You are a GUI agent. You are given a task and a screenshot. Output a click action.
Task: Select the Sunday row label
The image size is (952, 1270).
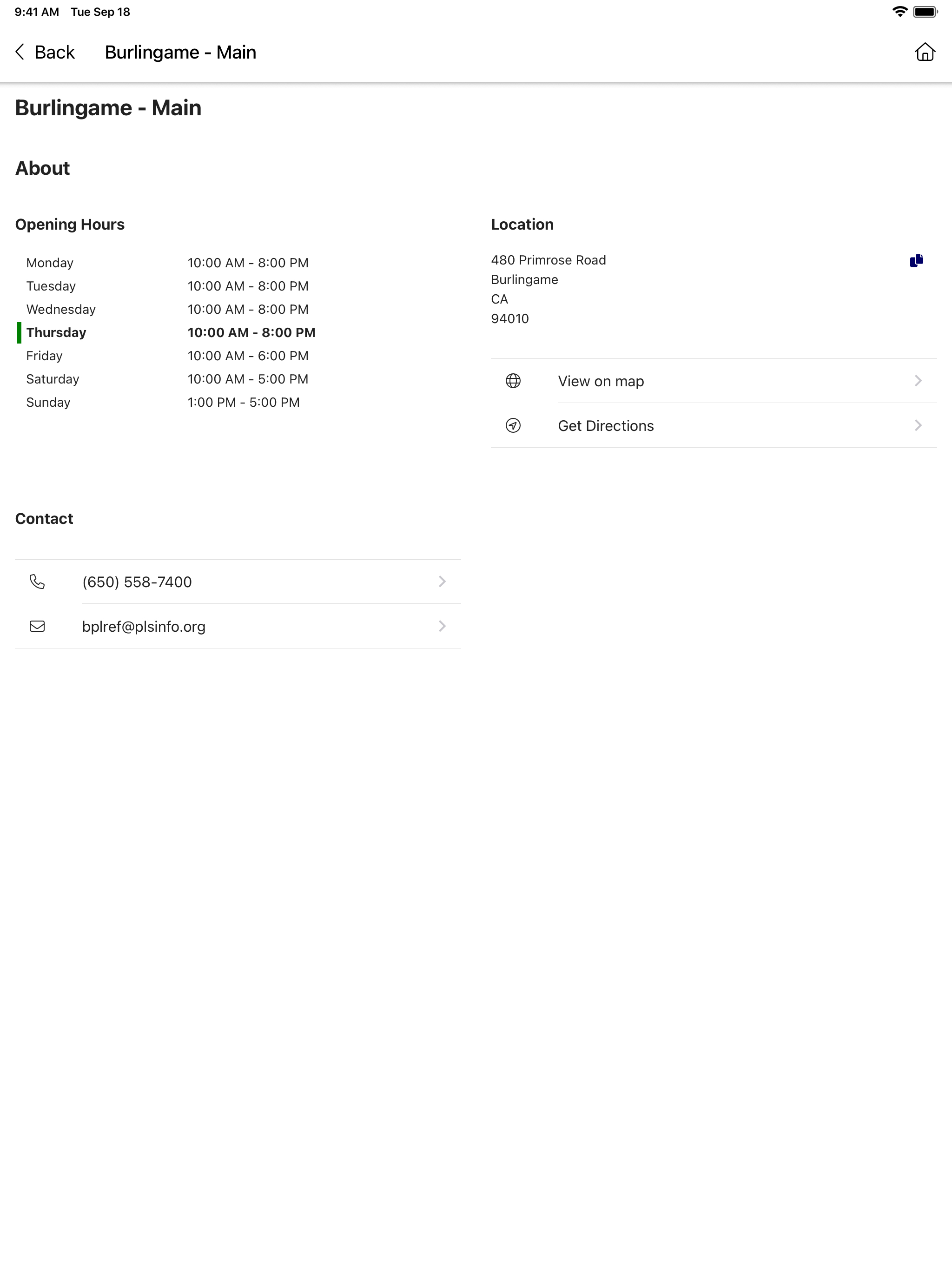[48, 403]
